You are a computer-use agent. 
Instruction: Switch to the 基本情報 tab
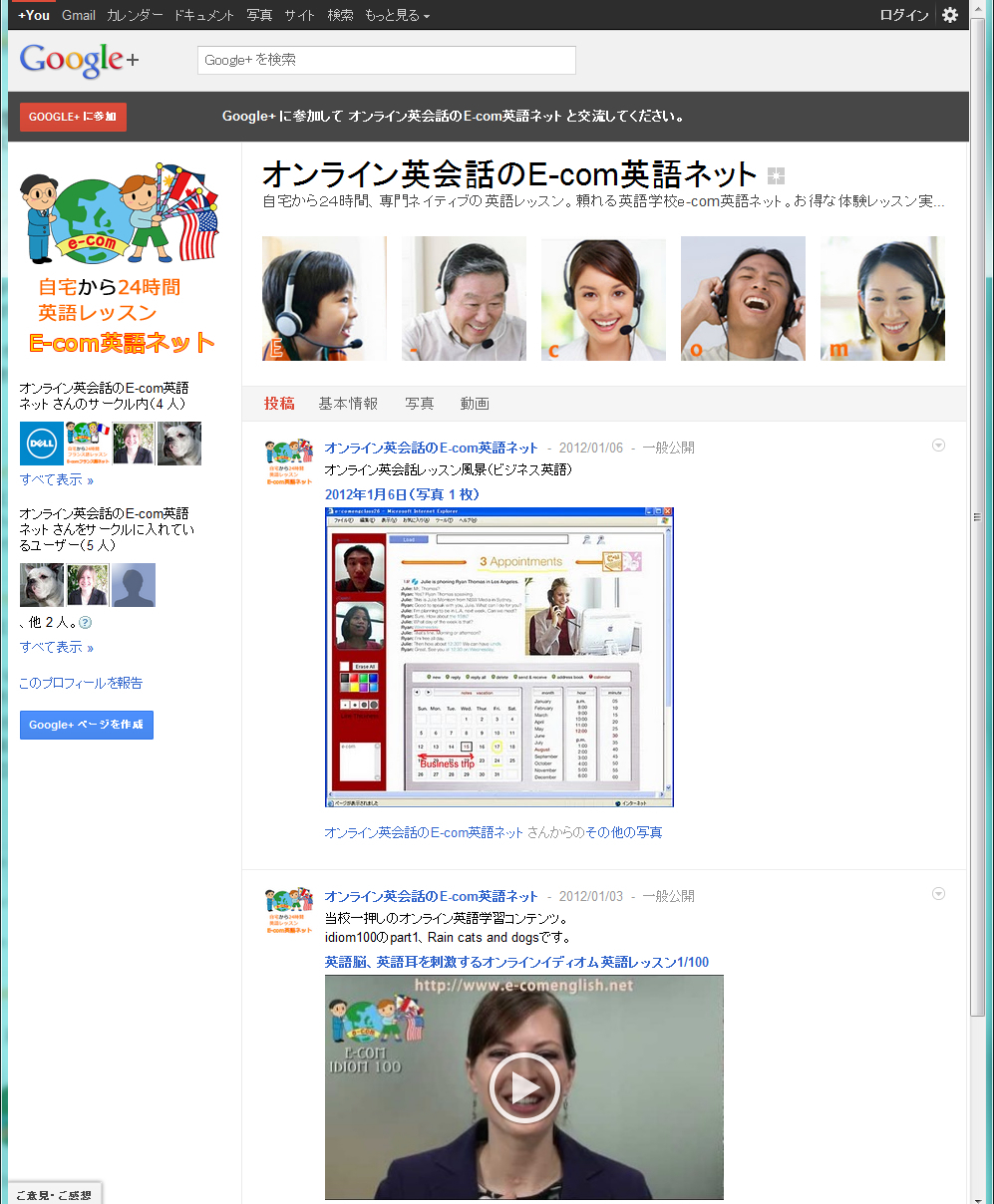348,404
